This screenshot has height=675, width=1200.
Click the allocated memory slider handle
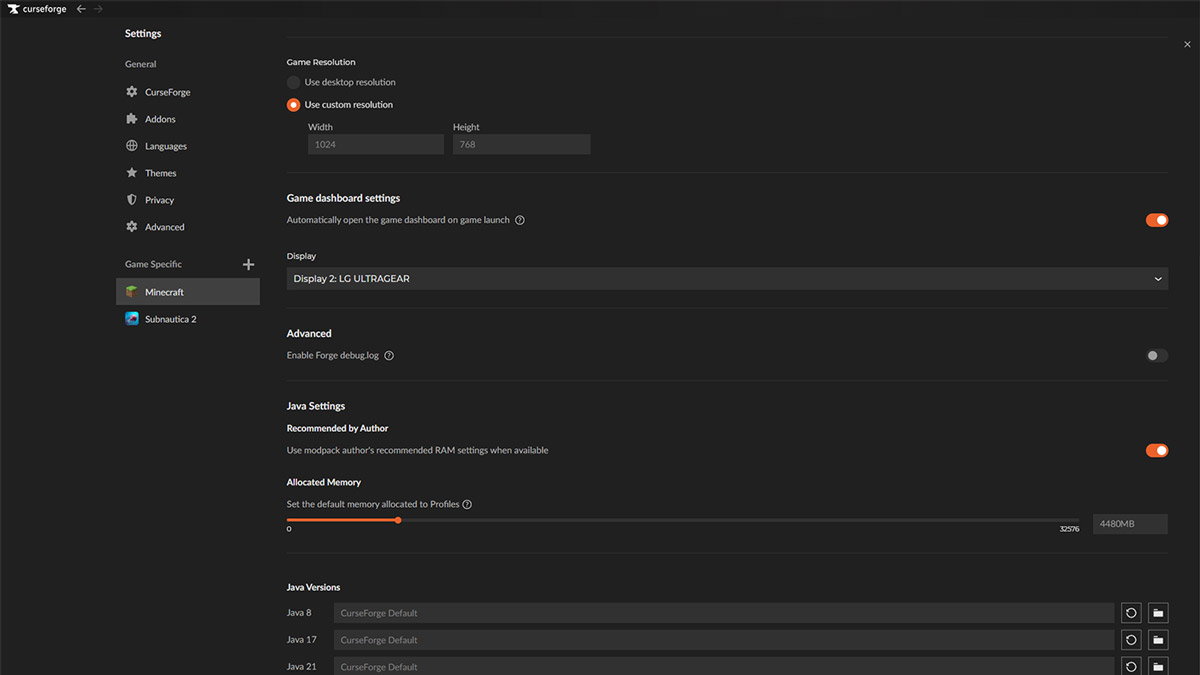398,520
